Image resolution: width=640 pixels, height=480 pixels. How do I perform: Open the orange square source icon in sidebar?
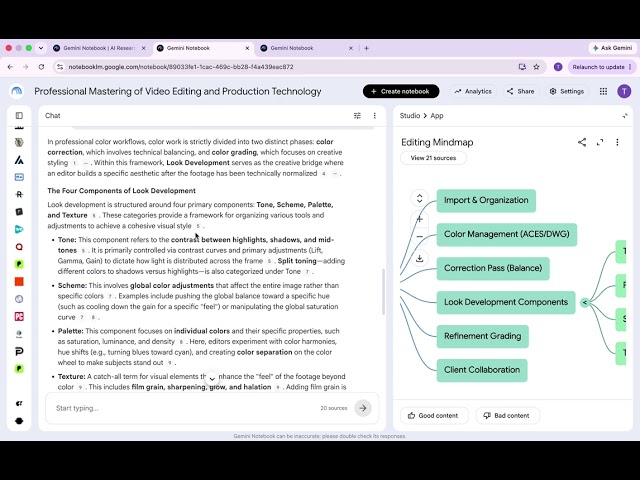19,282
